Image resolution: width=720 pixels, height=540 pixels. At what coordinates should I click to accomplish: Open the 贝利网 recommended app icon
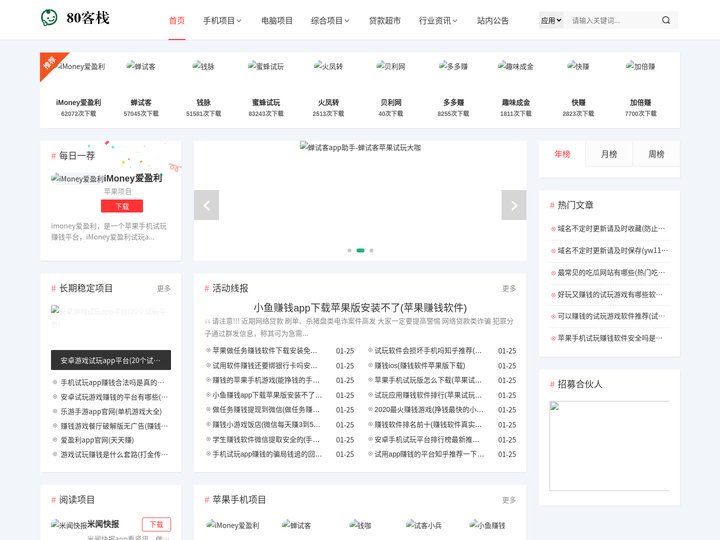[x=391, y=67]
